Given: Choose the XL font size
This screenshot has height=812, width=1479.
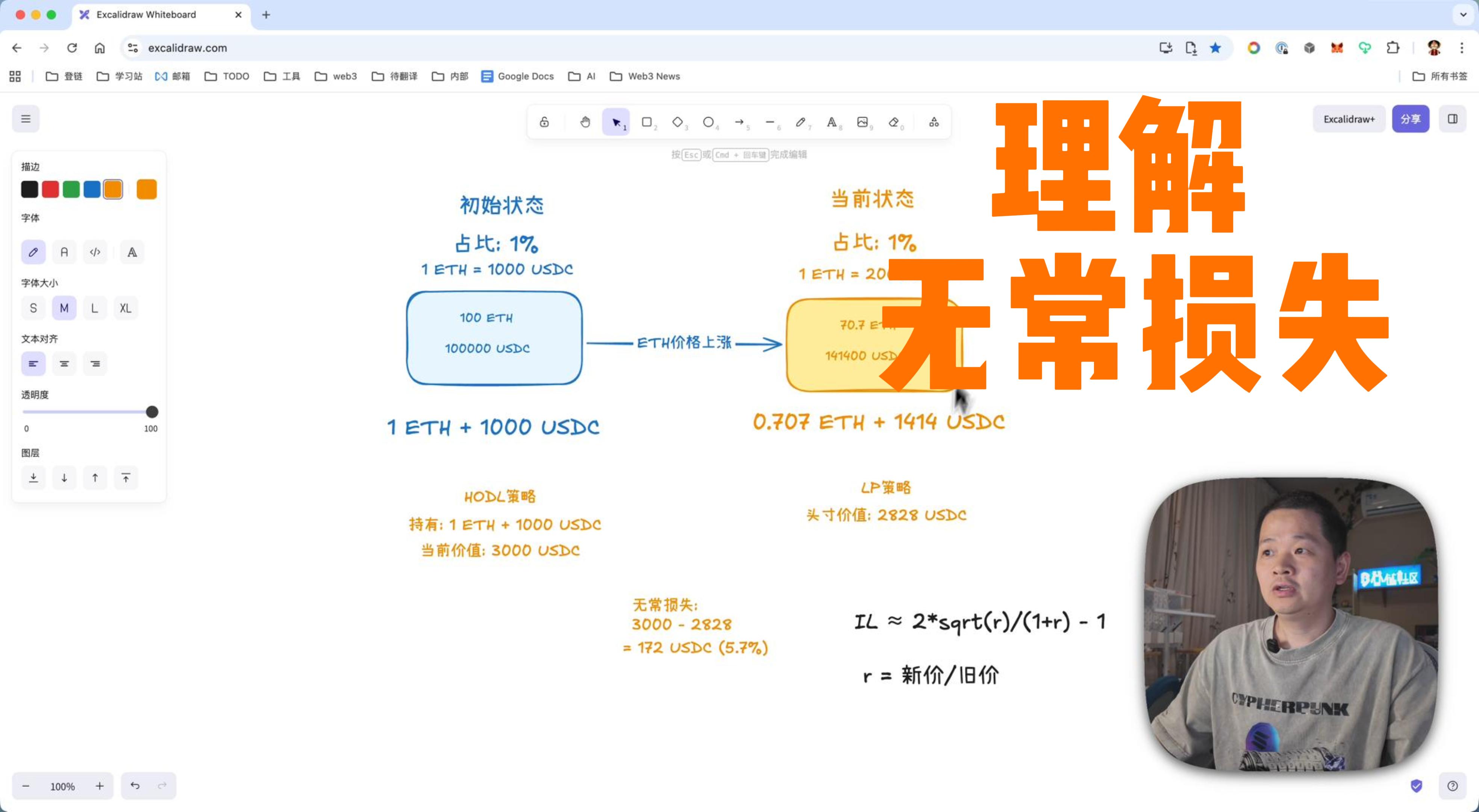Looking at the screenshot, I should tap(125, 308).
